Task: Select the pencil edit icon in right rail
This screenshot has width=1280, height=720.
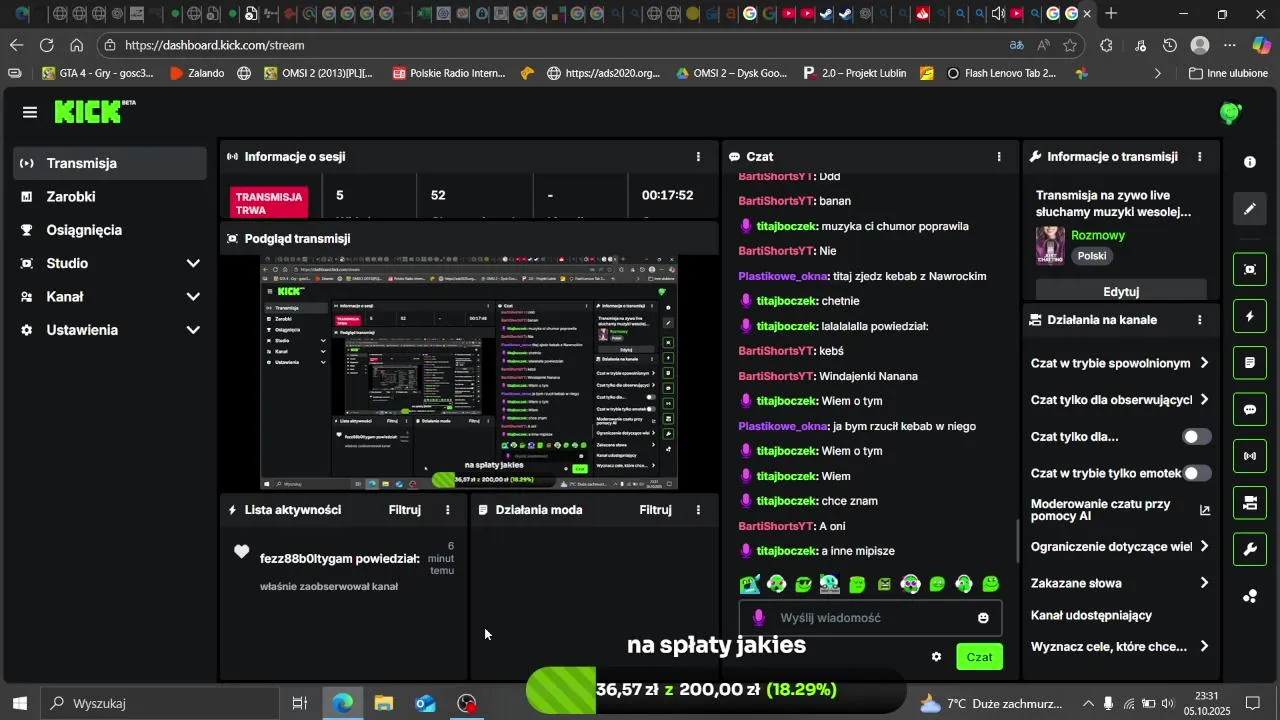Action: 1250,209
